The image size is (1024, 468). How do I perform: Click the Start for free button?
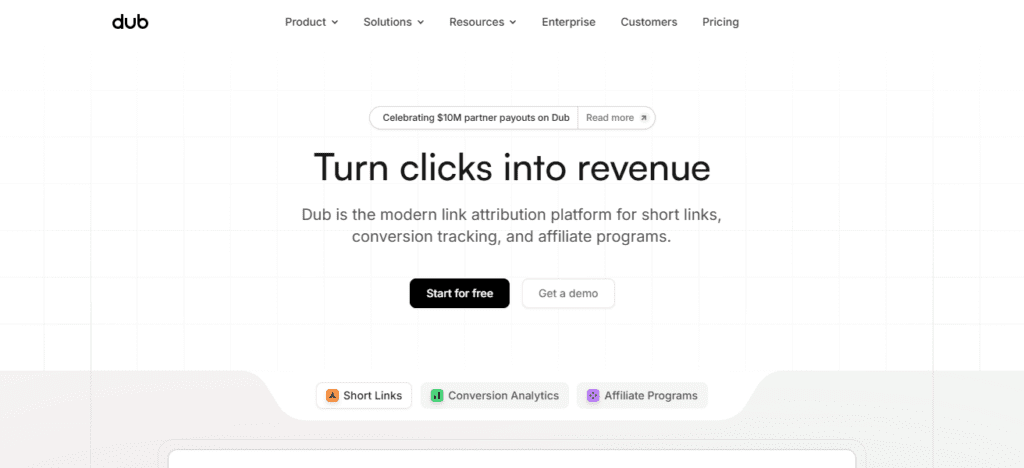[x=460, y=294]
